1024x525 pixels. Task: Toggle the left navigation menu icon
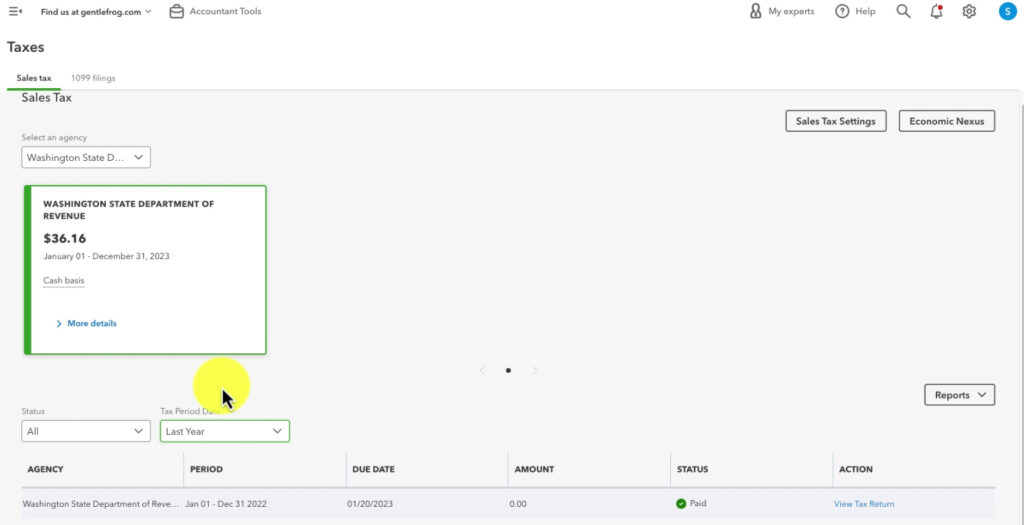click(15, 12)
